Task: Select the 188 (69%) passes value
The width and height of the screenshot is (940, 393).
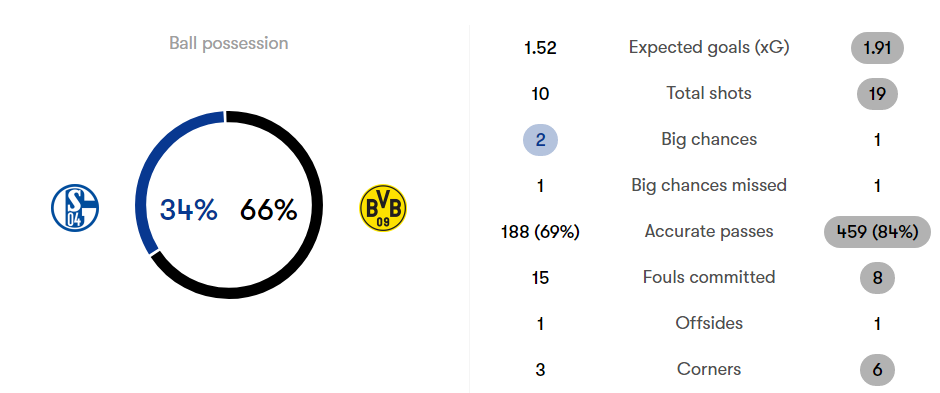Action: (540, 232)
